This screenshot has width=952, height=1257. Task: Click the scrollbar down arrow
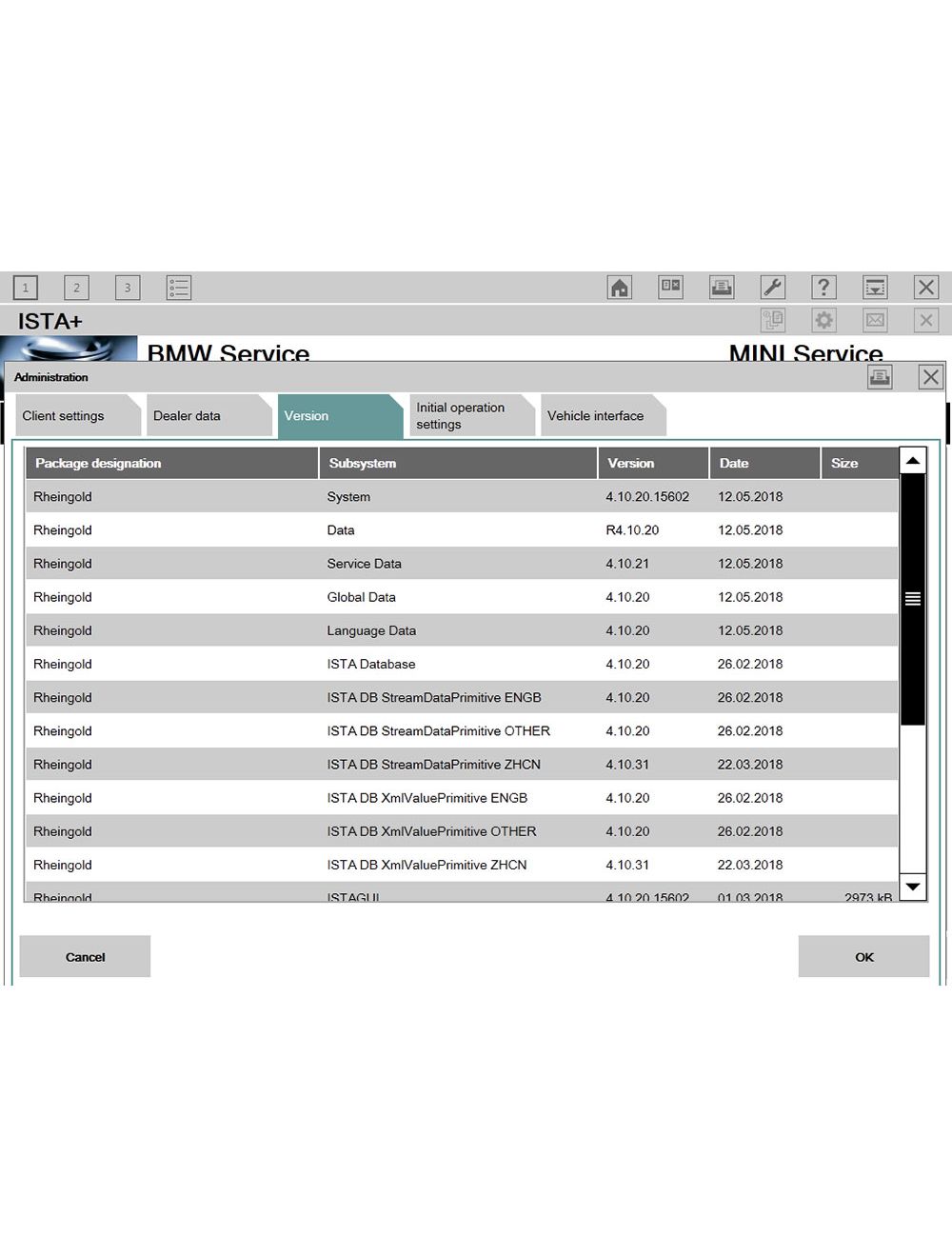click(x=913, y=887)
